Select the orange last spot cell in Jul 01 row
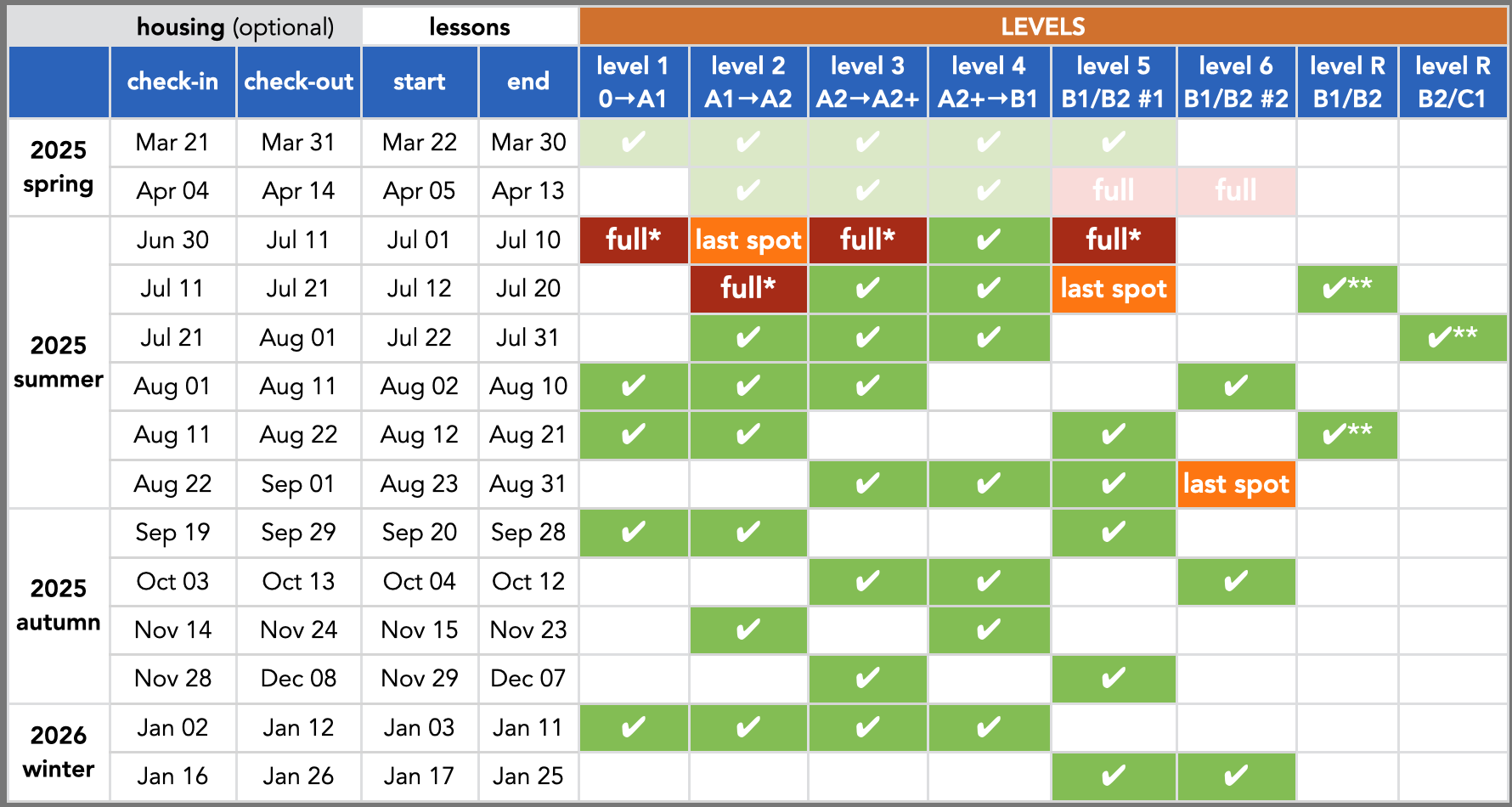Viewport: 1512px width, 807px height. [748, 240]
